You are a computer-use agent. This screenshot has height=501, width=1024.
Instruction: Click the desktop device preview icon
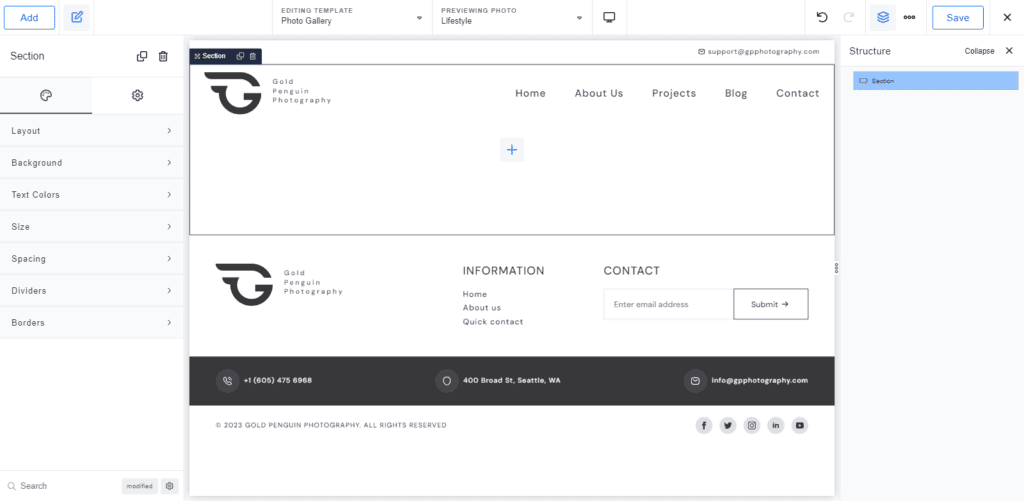[609, 17]
